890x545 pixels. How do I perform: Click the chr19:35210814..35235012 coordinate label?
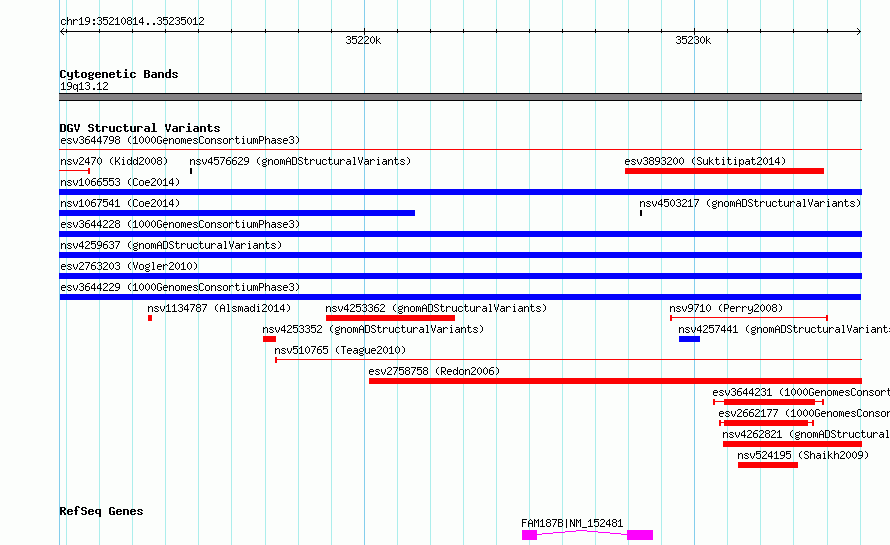(132, 22)
